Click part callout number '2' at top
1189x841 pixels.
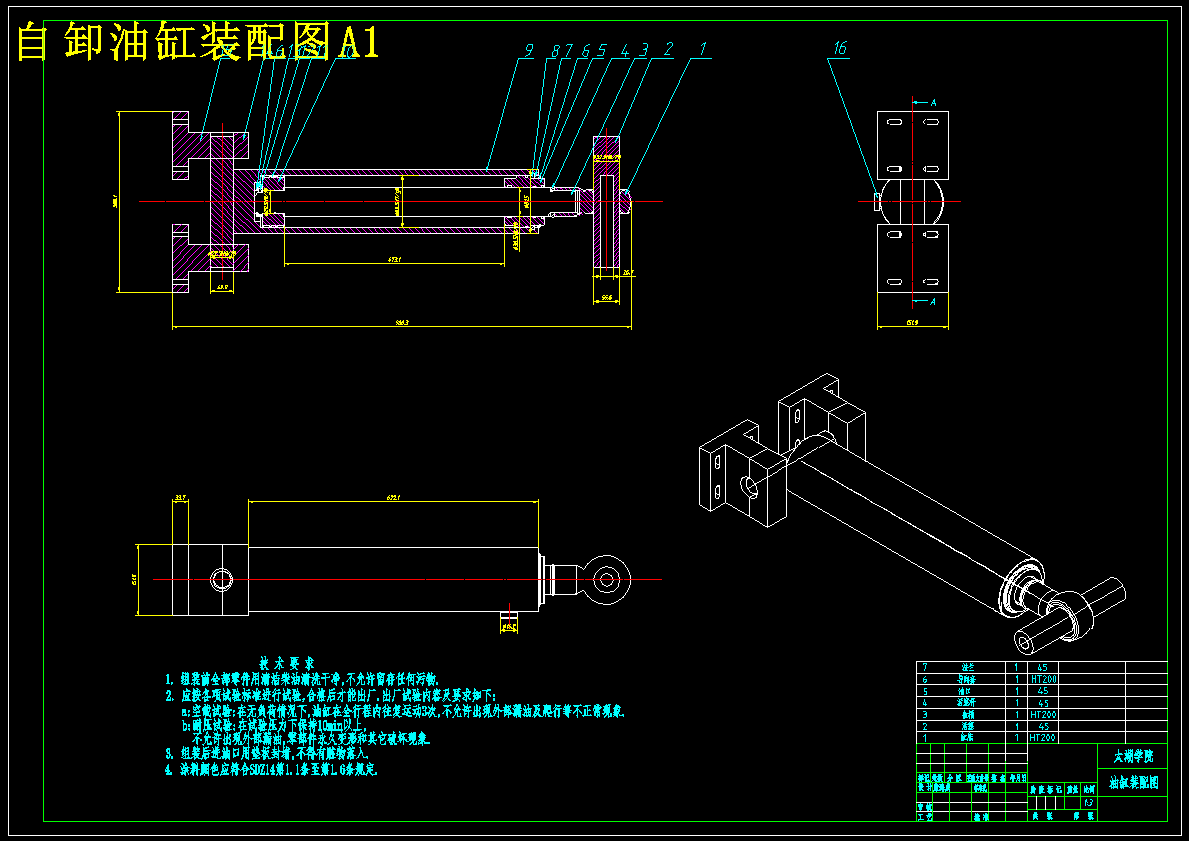pyautogui.click(x=668, y=49)
